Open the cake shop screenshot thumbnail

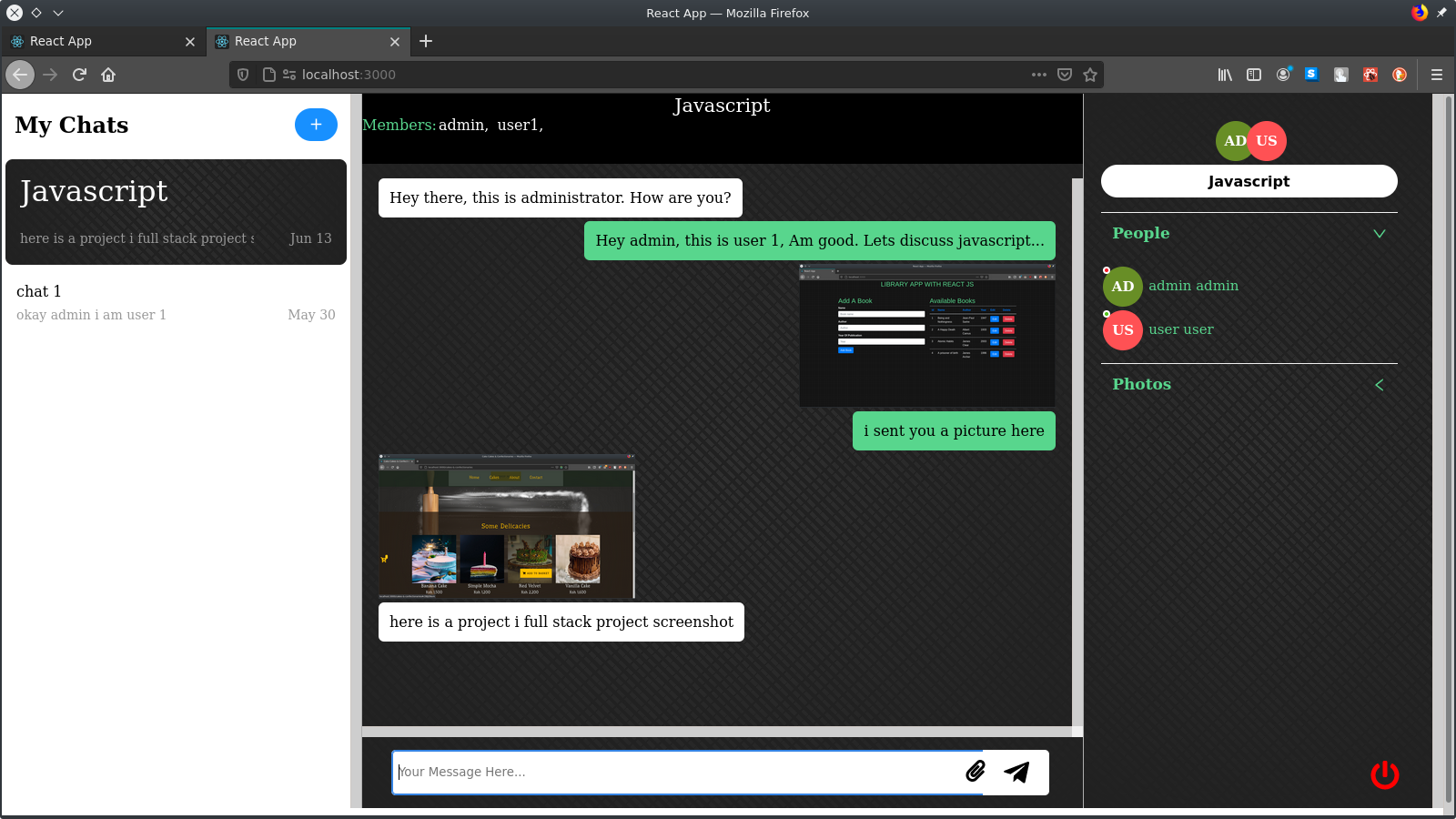coord(507,526)
